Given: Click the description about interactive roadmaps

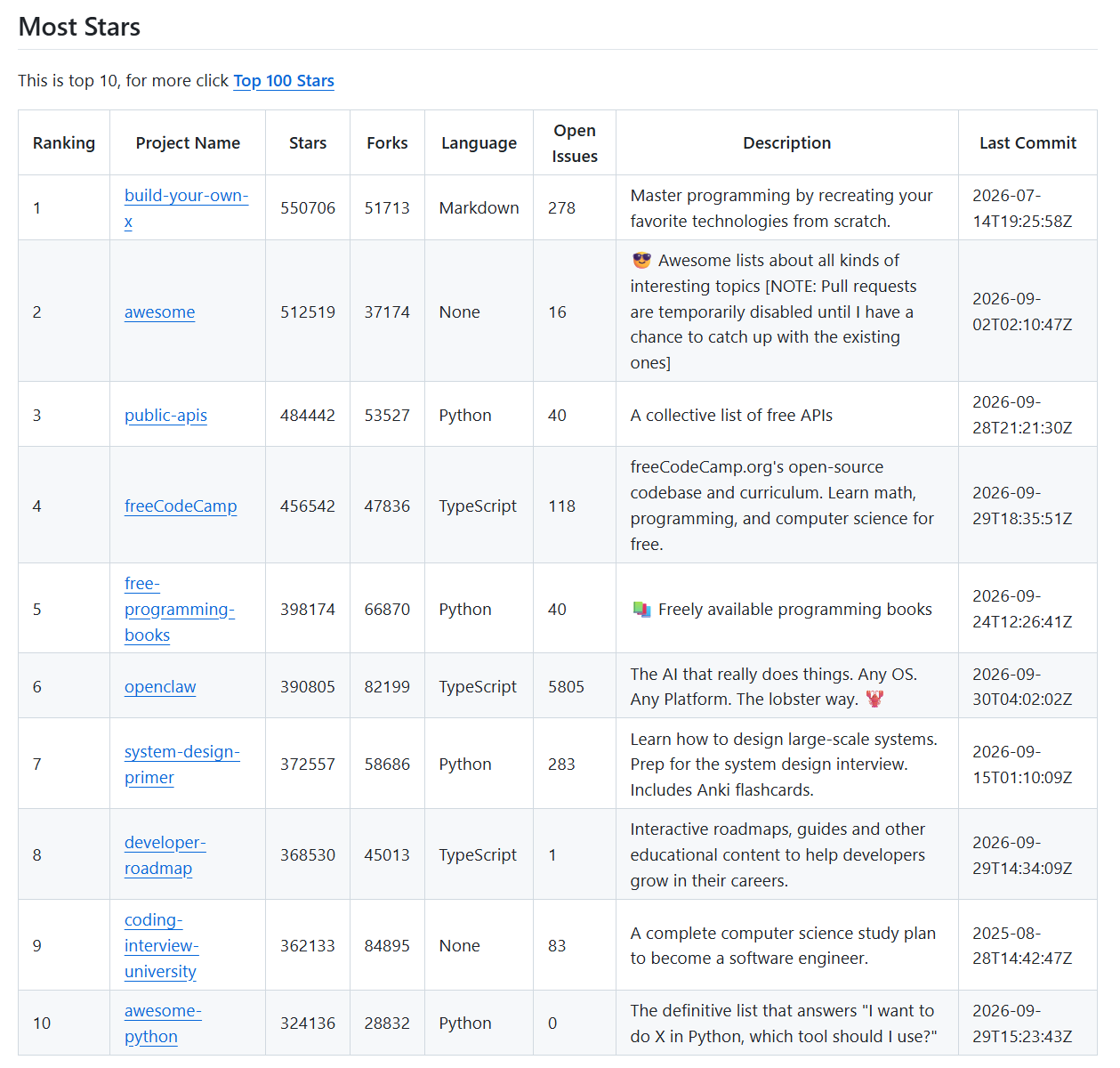Looking at the screenshot, I should [778, 855].
